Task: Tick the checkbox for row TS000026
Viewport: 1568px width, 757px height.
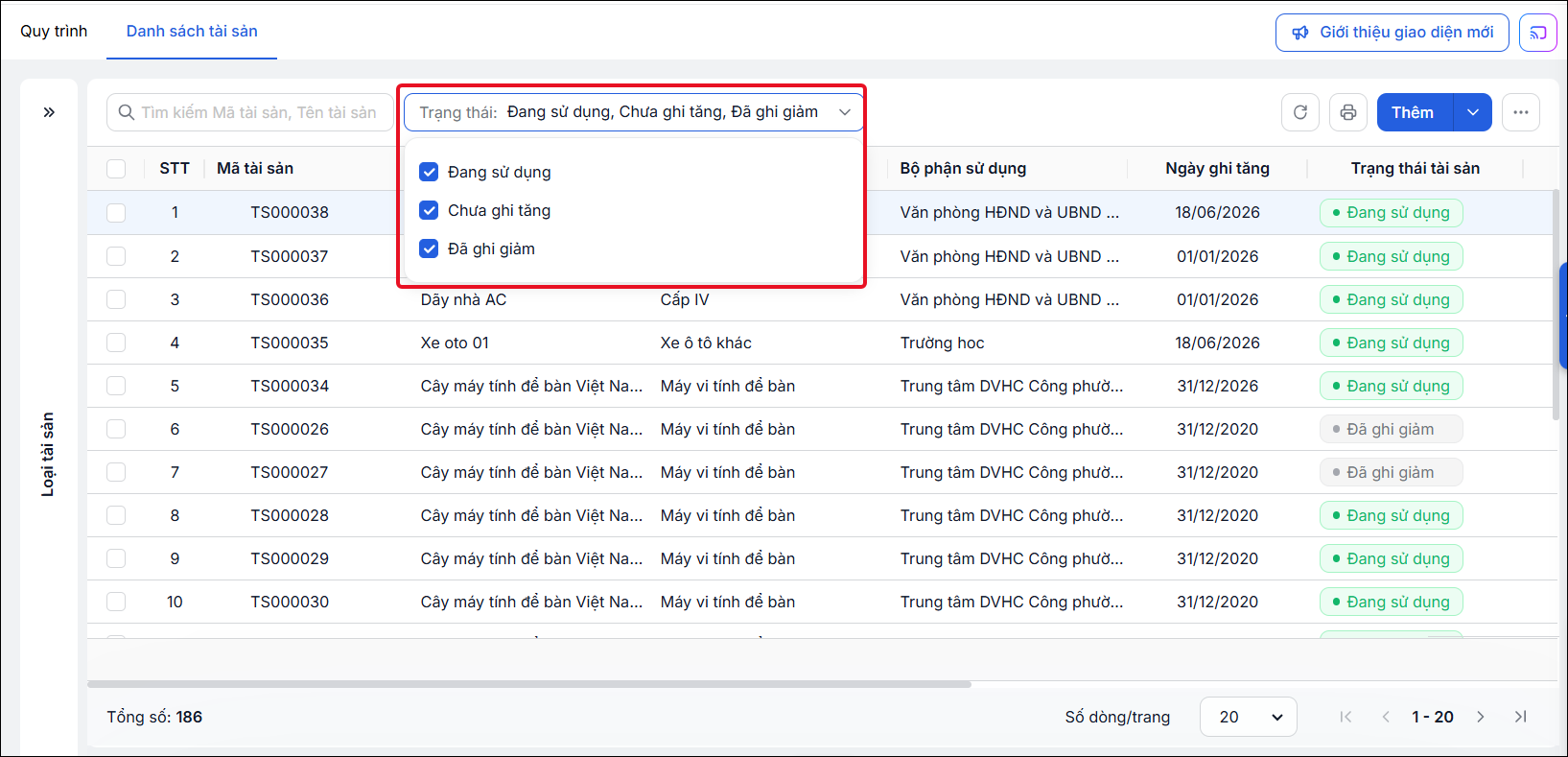Action: tap(116, 429)
